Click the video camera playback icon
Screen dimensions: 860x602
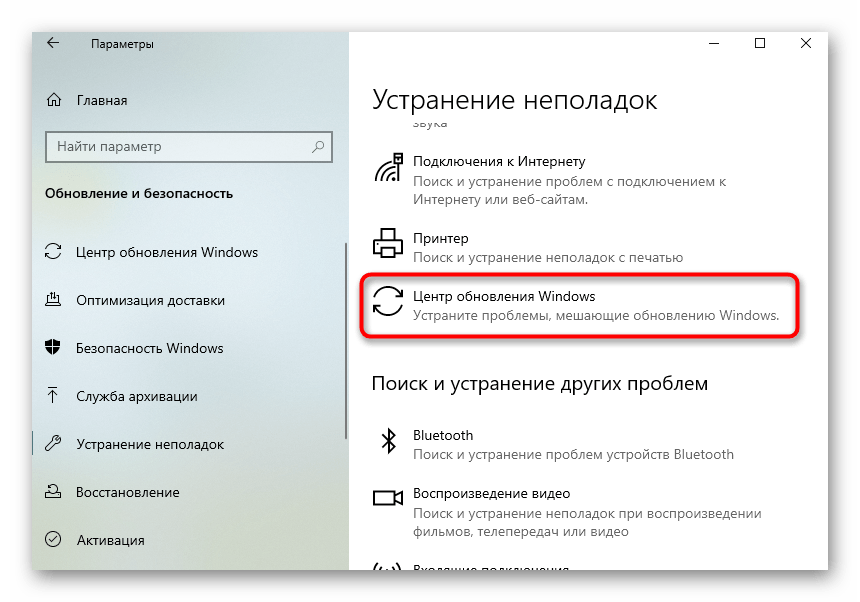388,498
